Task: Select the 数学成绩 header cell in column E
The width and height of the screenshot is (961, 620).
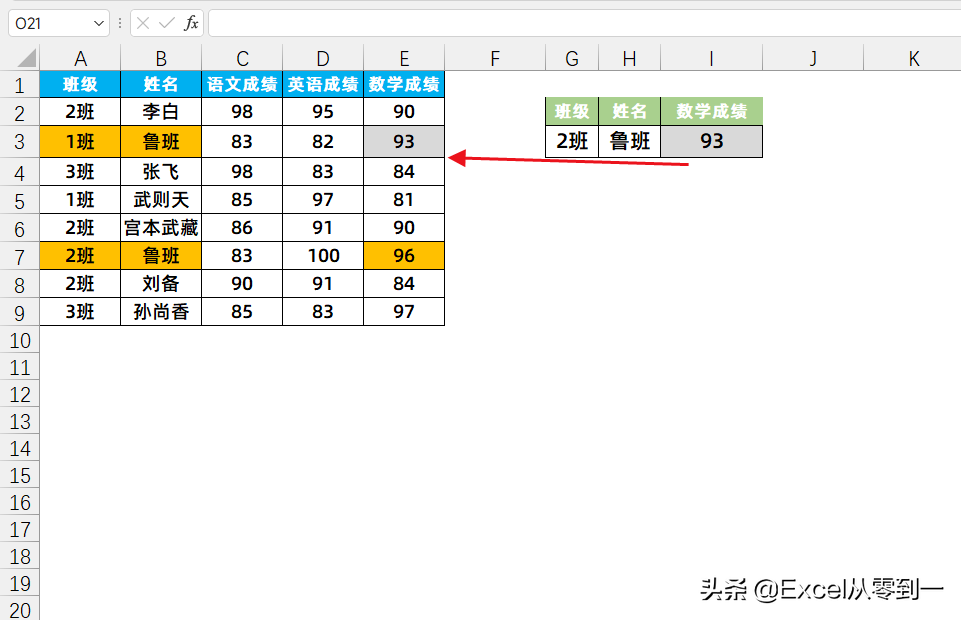Action: pos(403,85)
